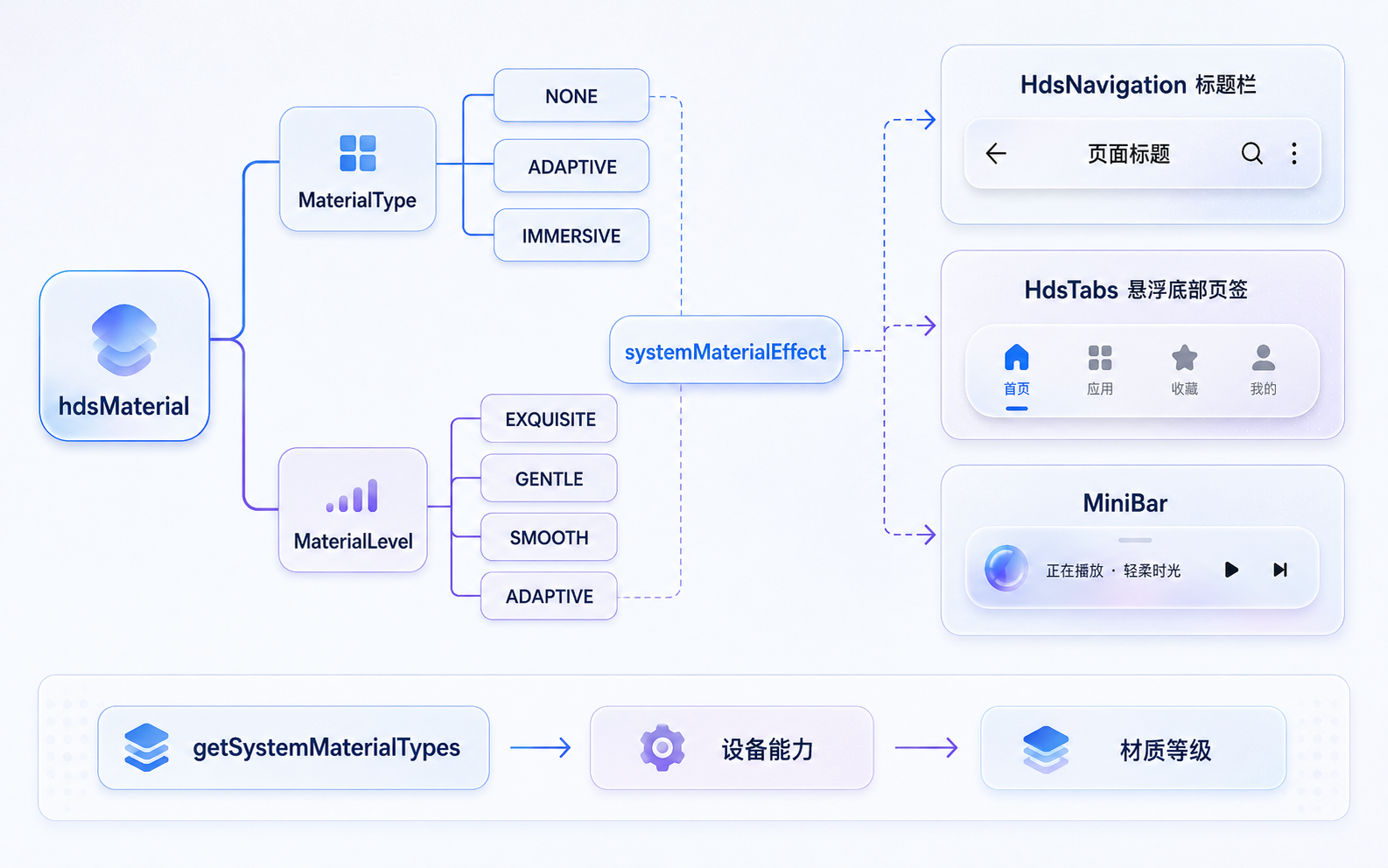Click the MaterialType four-squares icon

coord(358,153)
